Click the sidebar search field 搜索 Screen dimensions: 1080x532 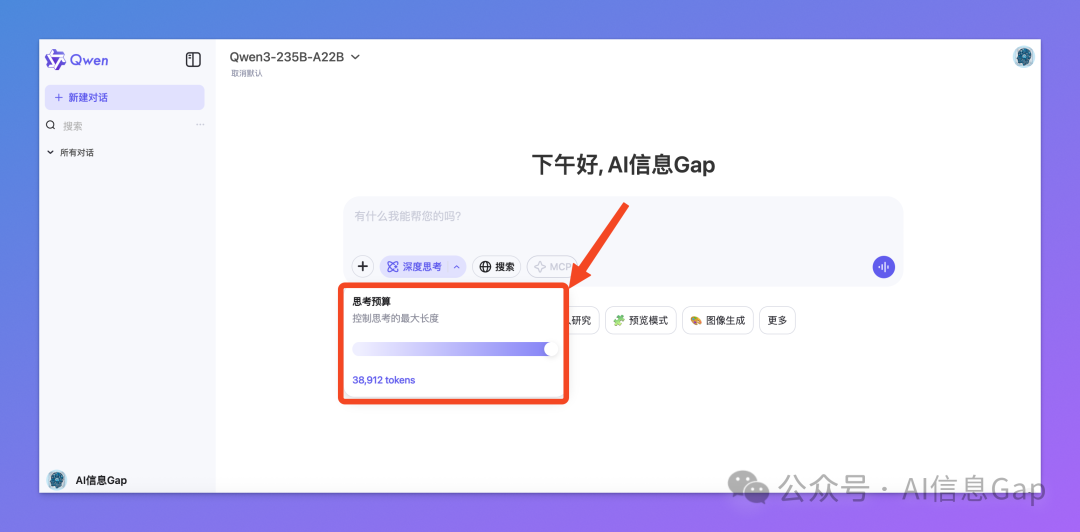[x=124, y=126]
